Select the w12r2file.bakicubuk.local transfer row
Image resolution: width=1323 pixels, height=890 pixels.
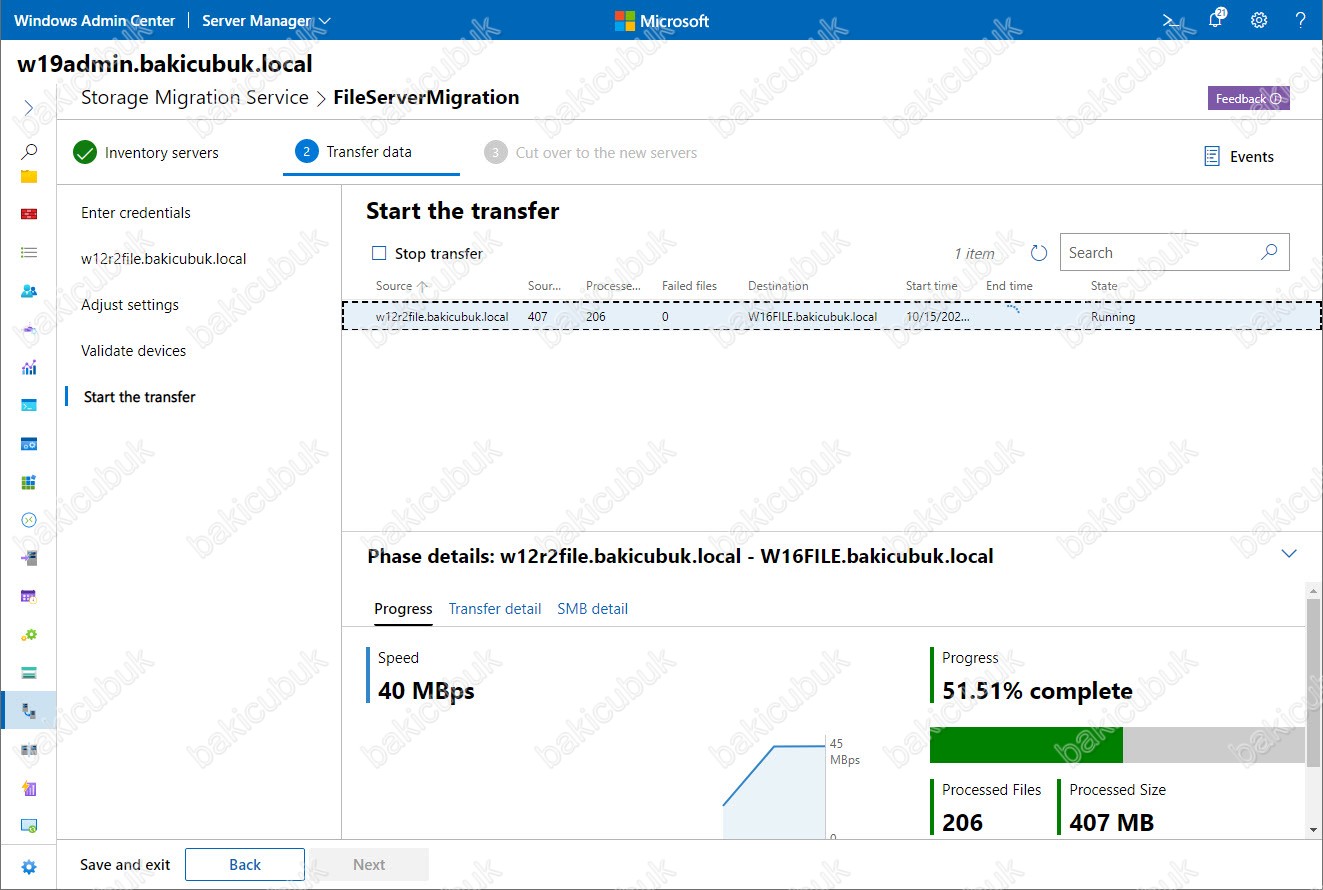point(832,317)
